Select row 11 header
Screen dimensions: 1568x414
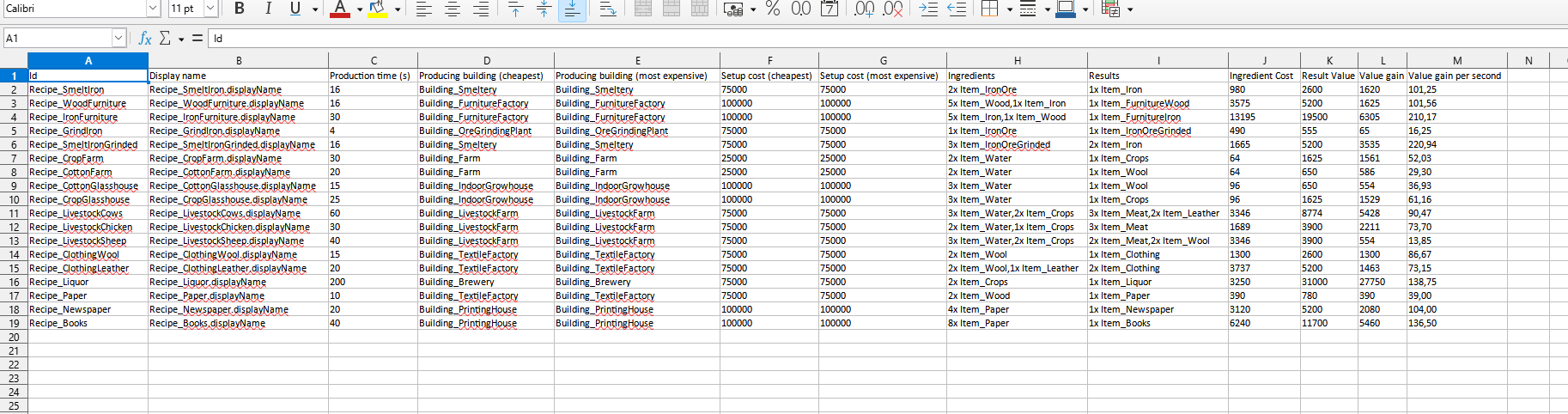pos(14,213)
